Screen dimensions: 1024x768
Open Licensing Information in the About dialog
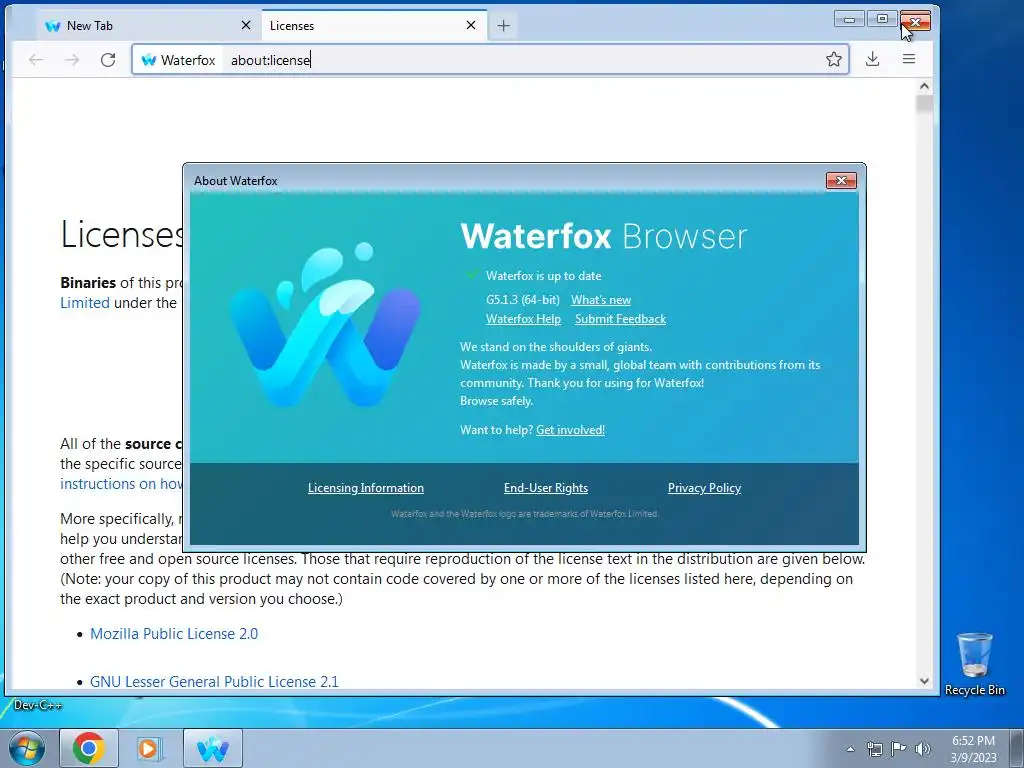366,488
